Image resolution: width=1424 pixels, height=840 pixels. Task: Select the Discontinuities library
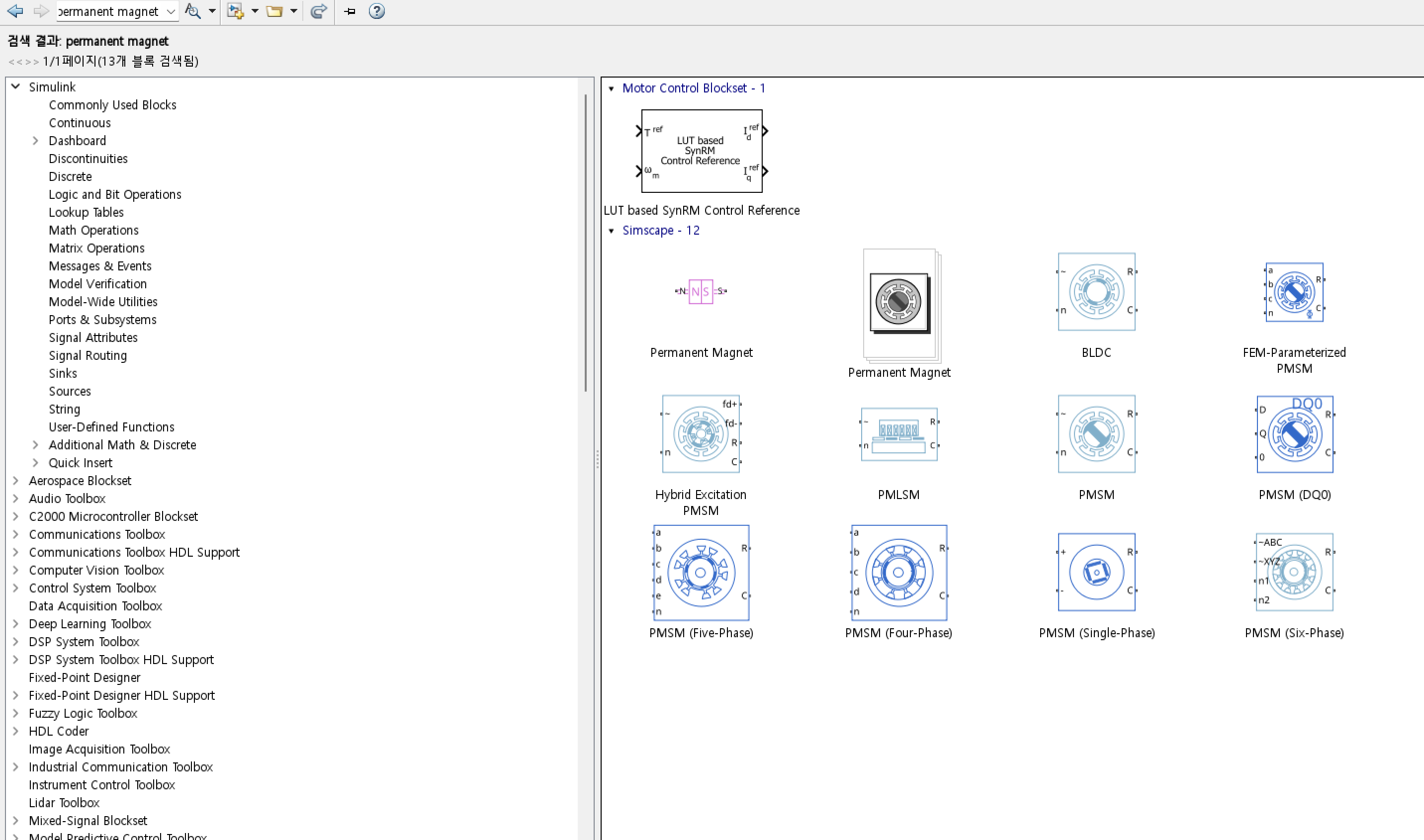[89, 159]
